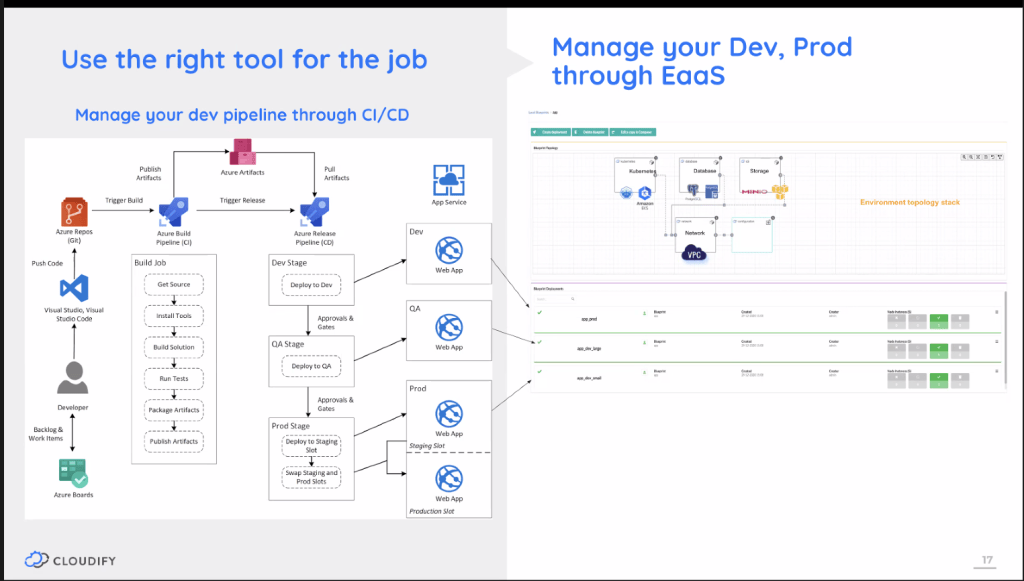Click the Build Solution build step

(174, 347)
